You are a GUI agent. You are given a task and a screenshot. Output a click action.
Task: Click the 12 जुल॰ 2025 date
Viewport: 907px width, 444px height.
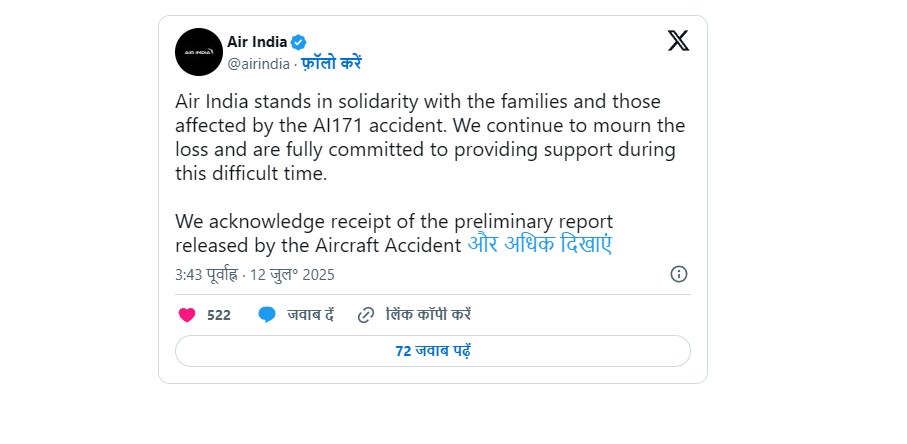pyautogui.click(x=291, y=274)
